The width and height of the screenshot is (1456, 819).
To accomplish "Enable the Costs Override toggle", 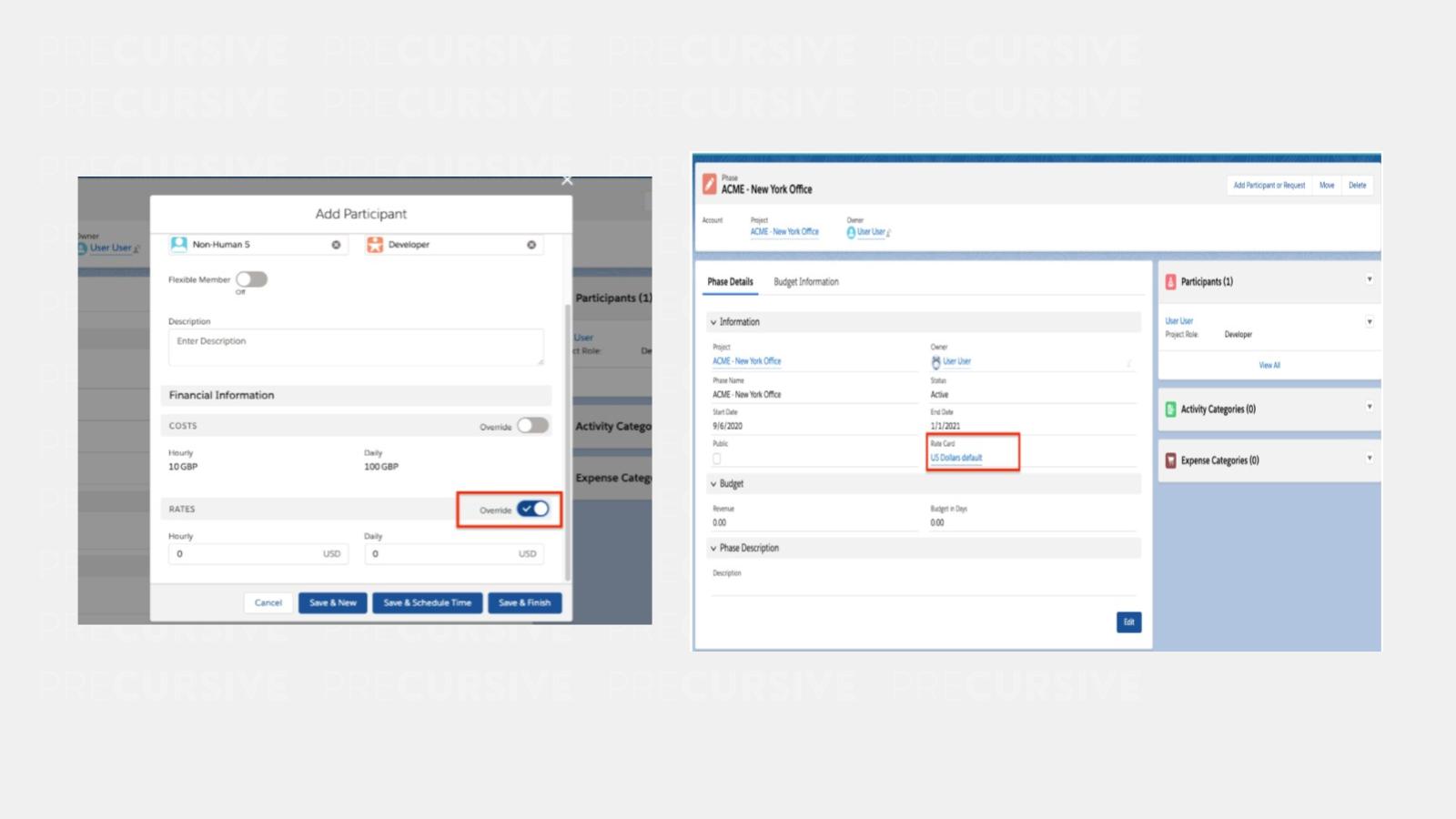I will tap(532, 426).
